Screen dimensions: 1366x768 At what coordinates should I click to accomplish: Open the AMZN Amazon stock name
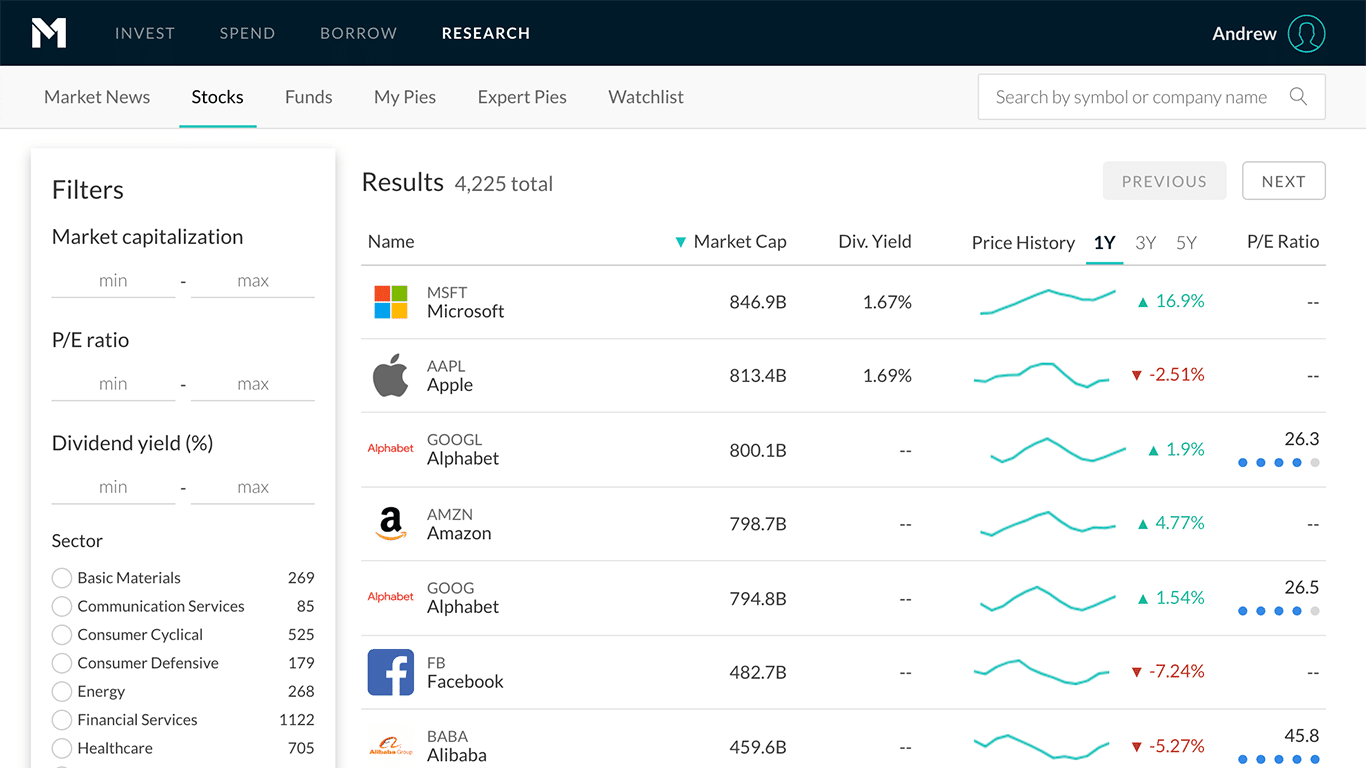pos(459,533)
